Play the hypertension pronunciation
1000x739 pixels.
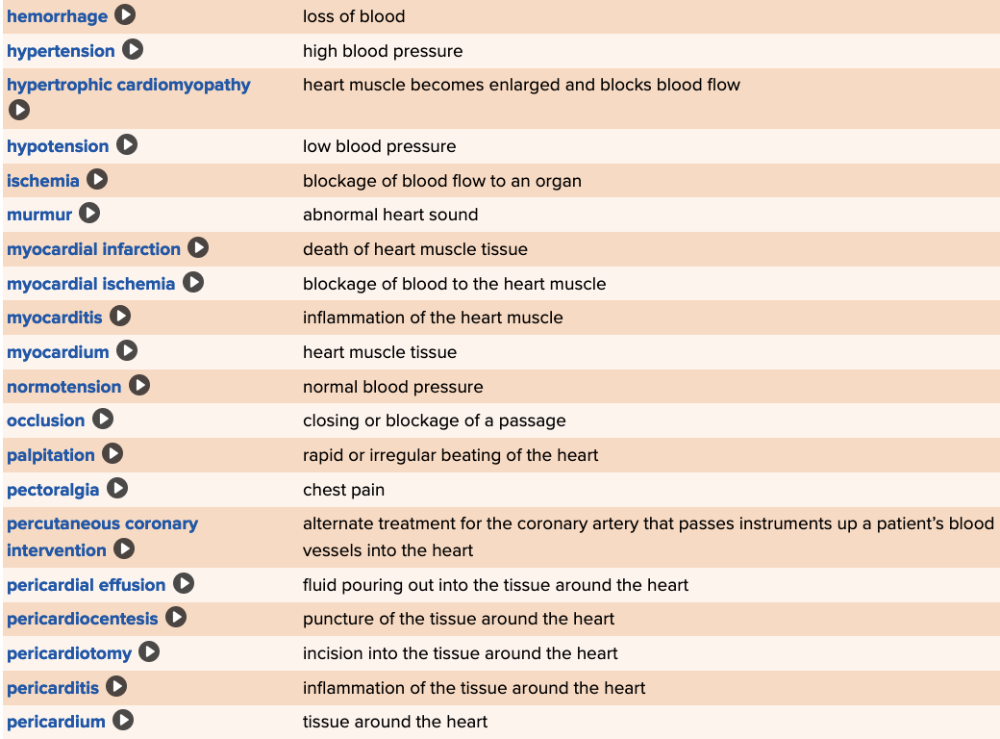pyautogui.click(x=132, y=49)
